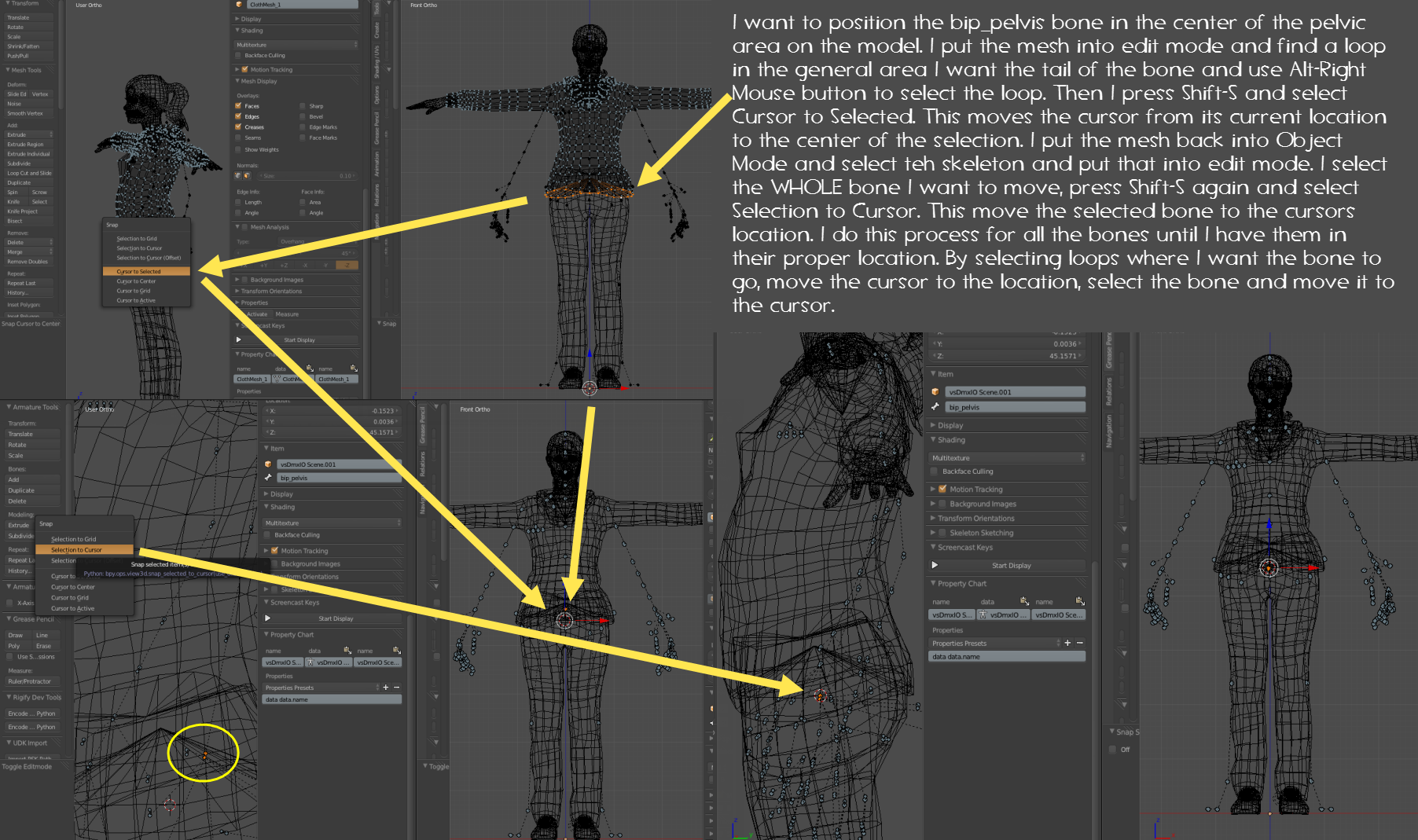1418x840 pixels.
Task: Uncheck the Edges overlay checkbox
Action: click(x=238, y=116)
